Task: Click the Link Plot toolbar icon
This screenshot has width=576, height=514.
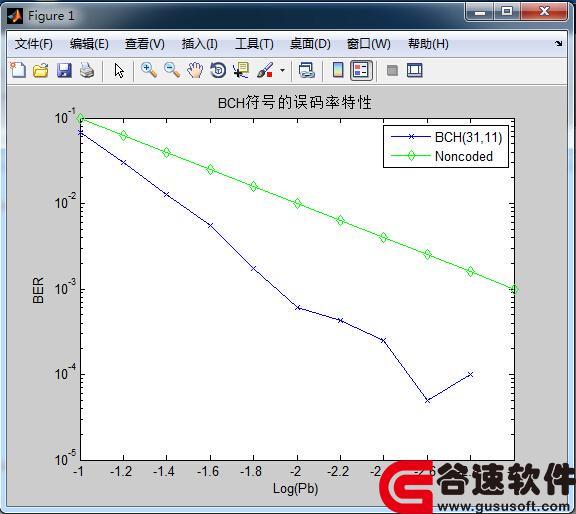Action: 306,70
